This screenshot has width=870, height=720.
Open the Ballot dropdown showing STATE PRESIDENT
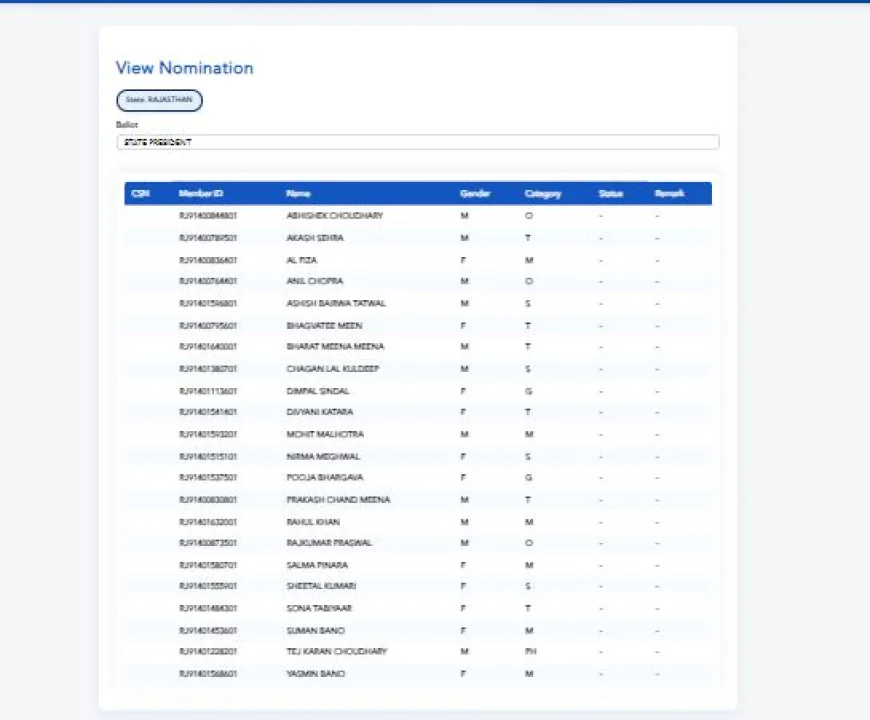click(417, 143)
